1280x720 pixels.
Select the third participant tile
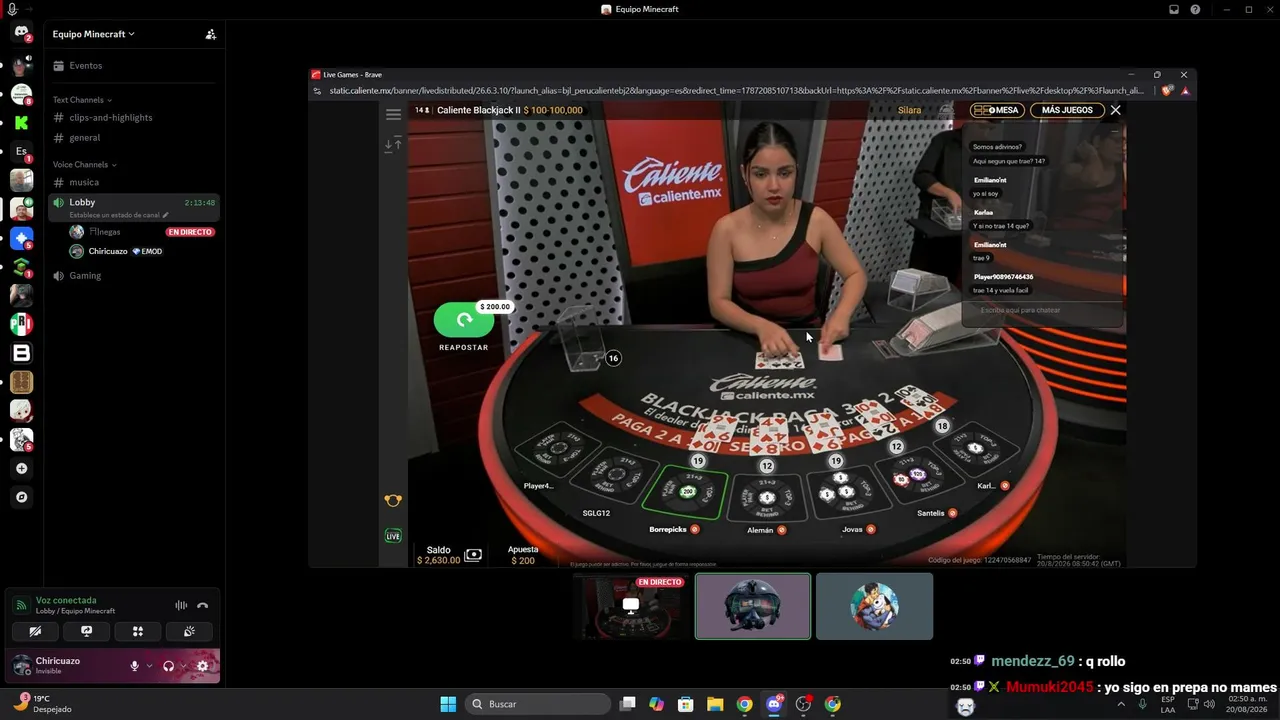click(x=875, y=606)
